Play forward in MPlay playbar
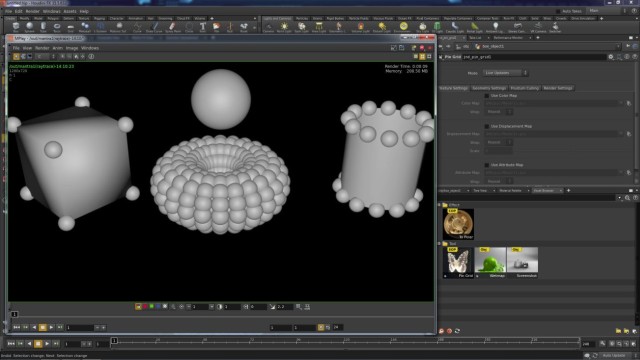640x360 pixels. [51, 327]
